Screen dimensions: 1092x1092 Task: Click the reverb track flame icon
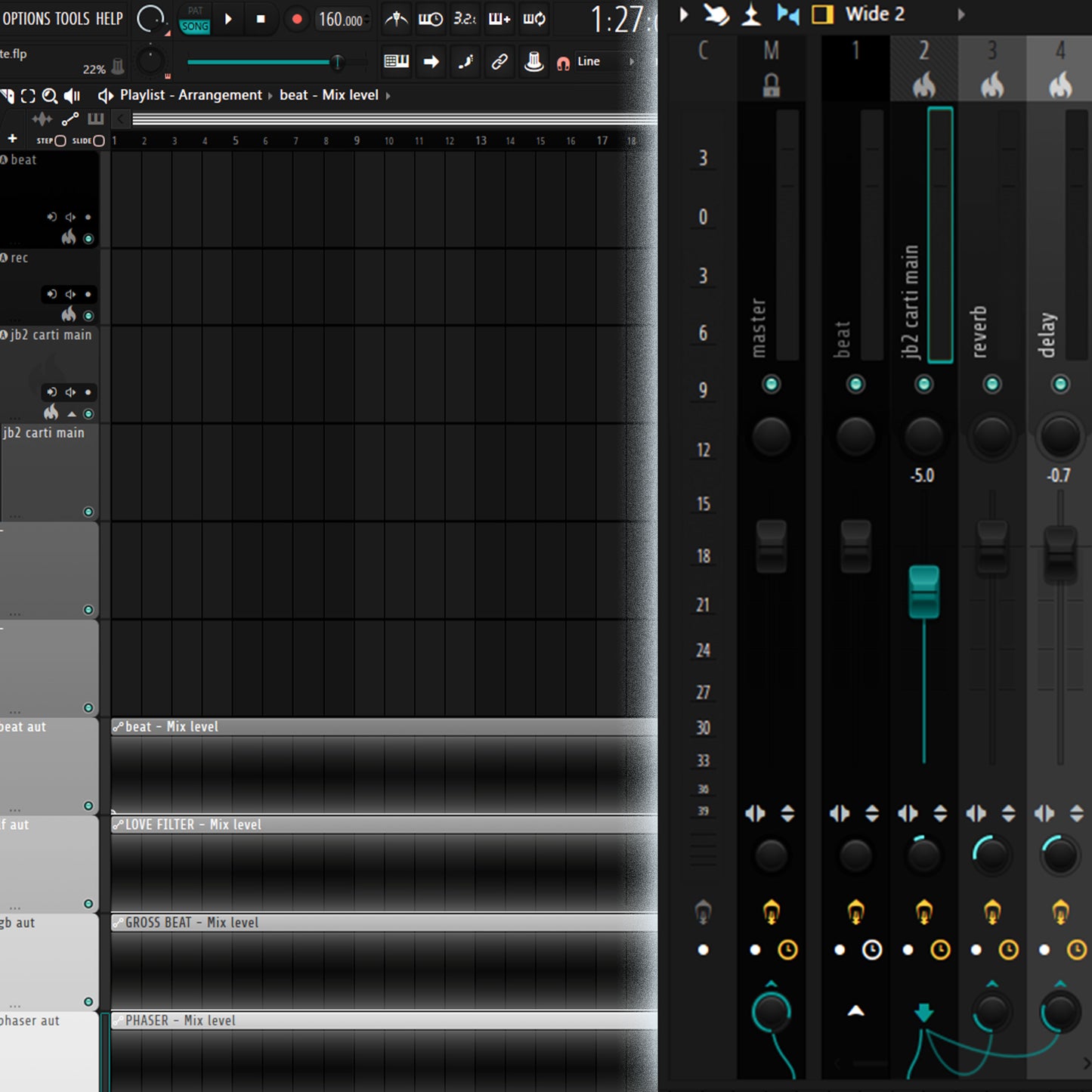click(x=992, y=85)
